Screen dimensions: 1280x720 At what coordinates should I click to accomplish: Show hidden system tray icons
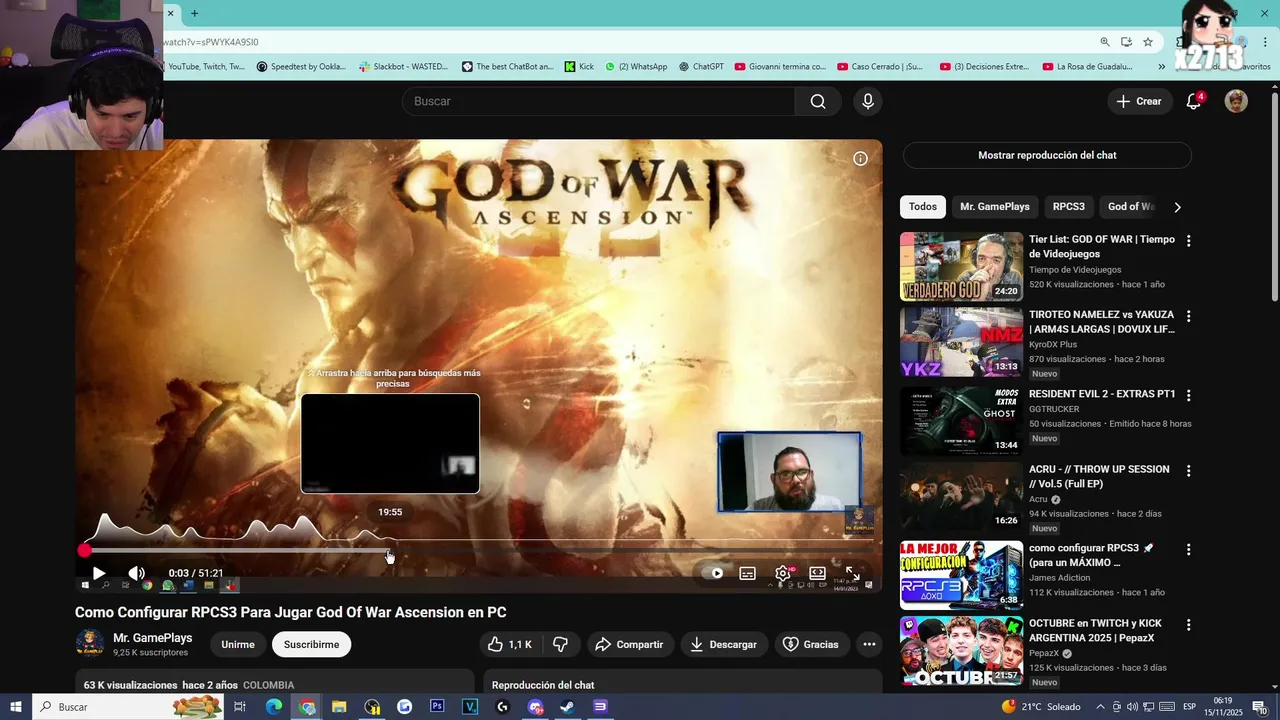coord(1101,707)
